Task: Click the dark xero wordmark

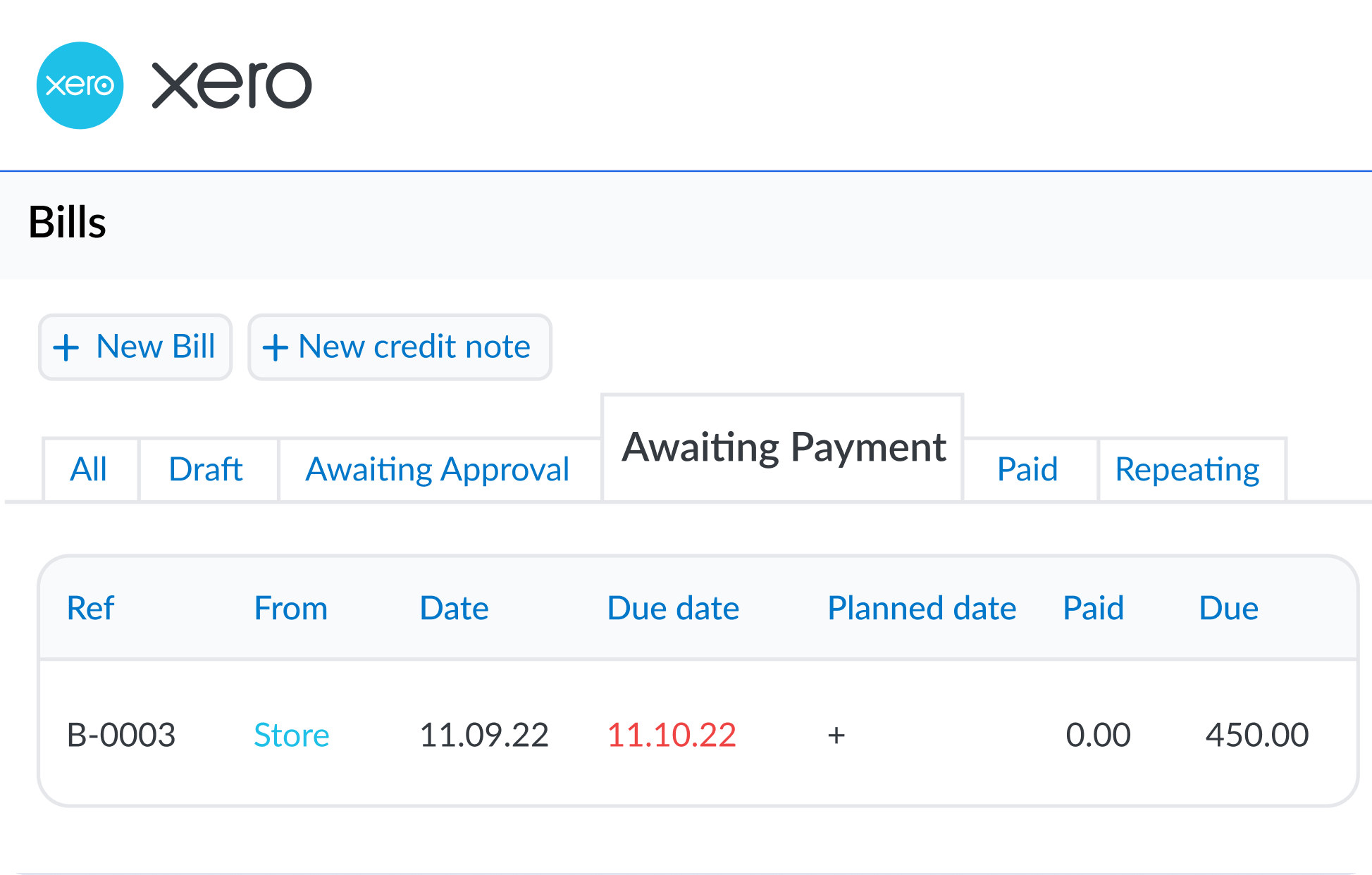Action: coord(232,85)
